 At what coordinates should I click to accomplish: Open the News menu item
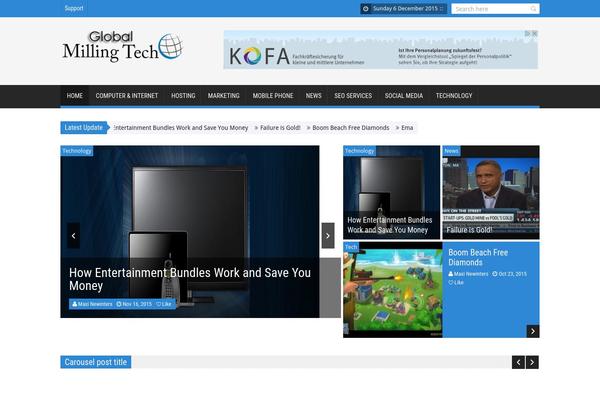pyautogui.click(x=313, y=96)
